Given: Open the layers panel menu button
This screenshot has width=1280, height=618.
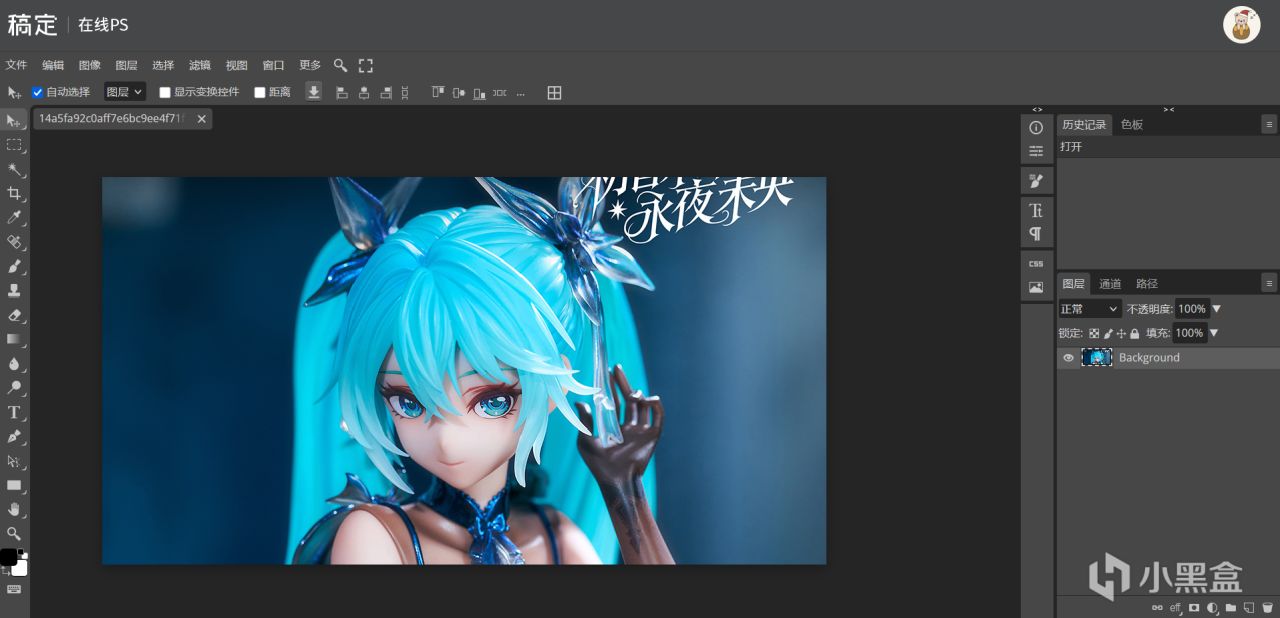Looking at the screenshot, I should point(1269,283).
